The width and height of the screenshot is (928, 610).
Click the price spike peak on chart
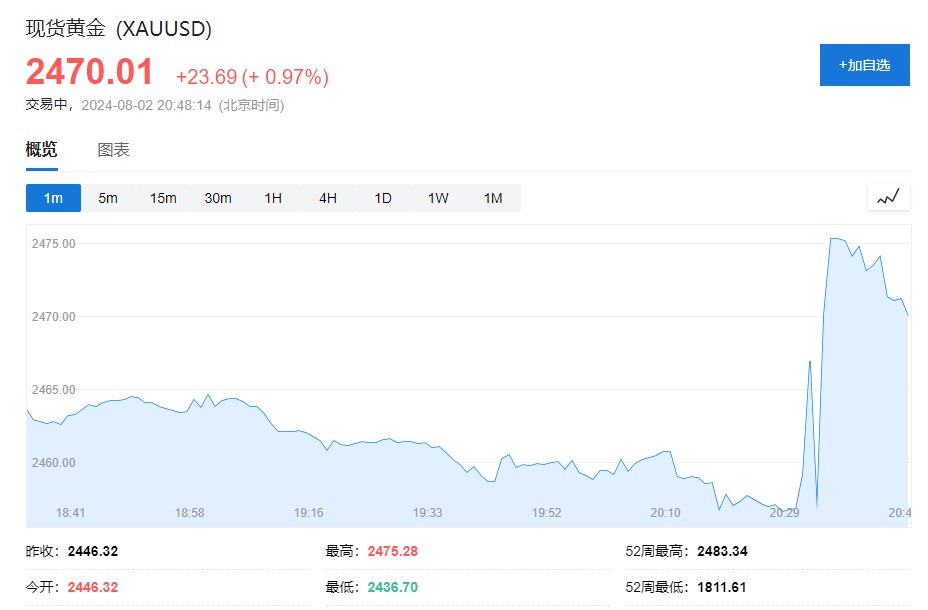point(833,239)
